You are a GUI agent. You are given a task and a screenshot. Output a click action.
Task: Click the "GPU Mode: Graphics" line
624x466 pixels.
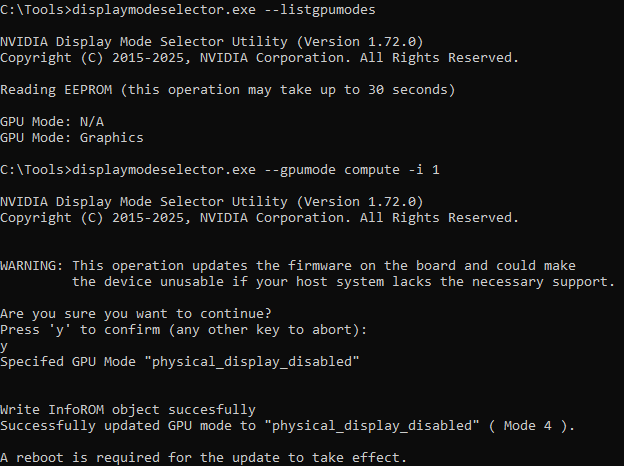[x=72, y=138]
